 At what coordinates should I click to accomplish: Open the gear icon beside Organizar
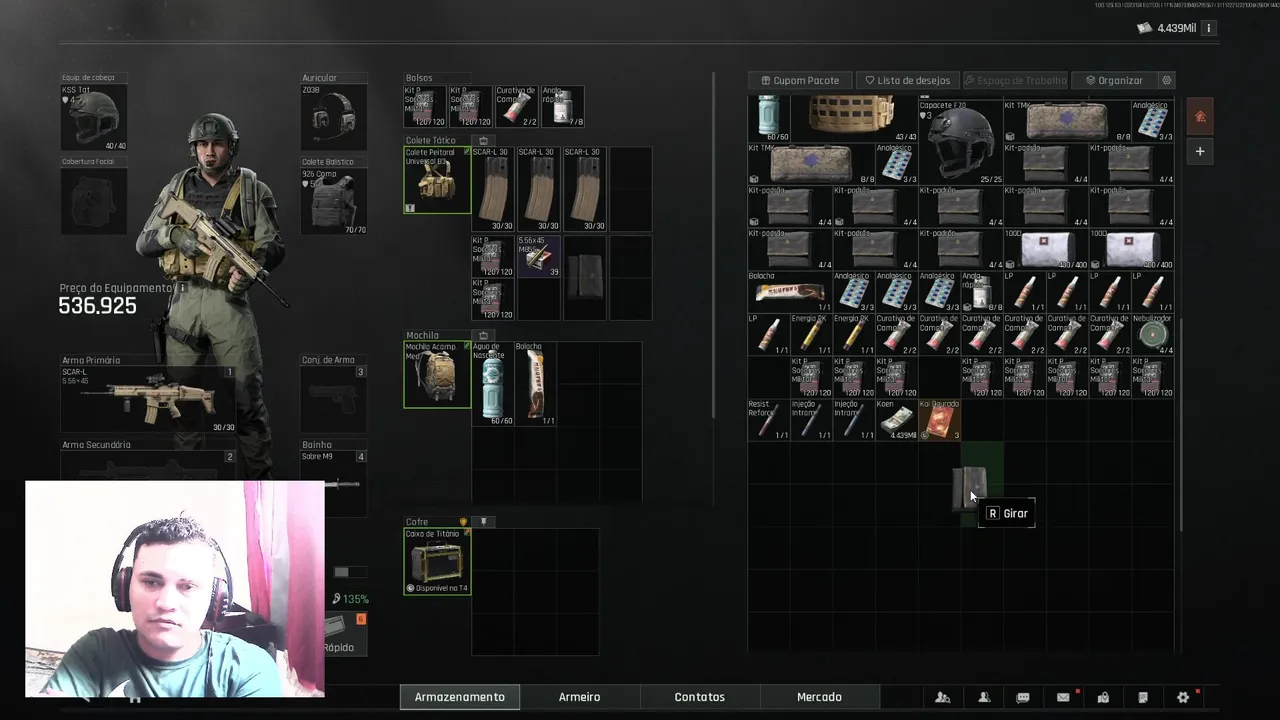click(x=1166, y=80)
